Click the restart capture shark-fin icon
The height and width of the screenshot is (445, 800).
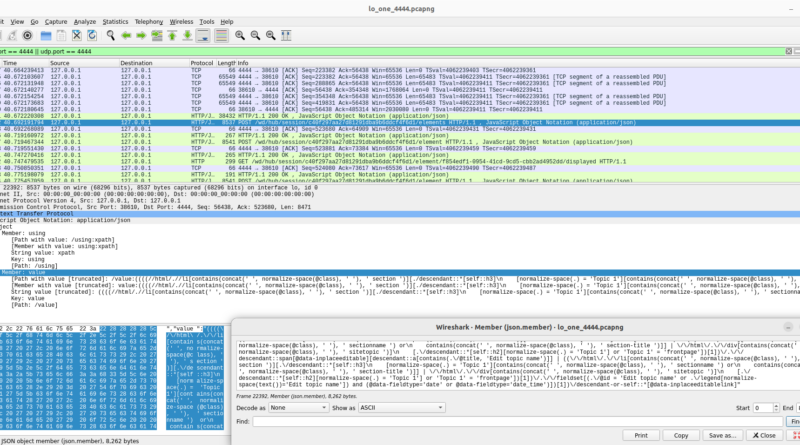pyautogui.click(x=11, y=35)
